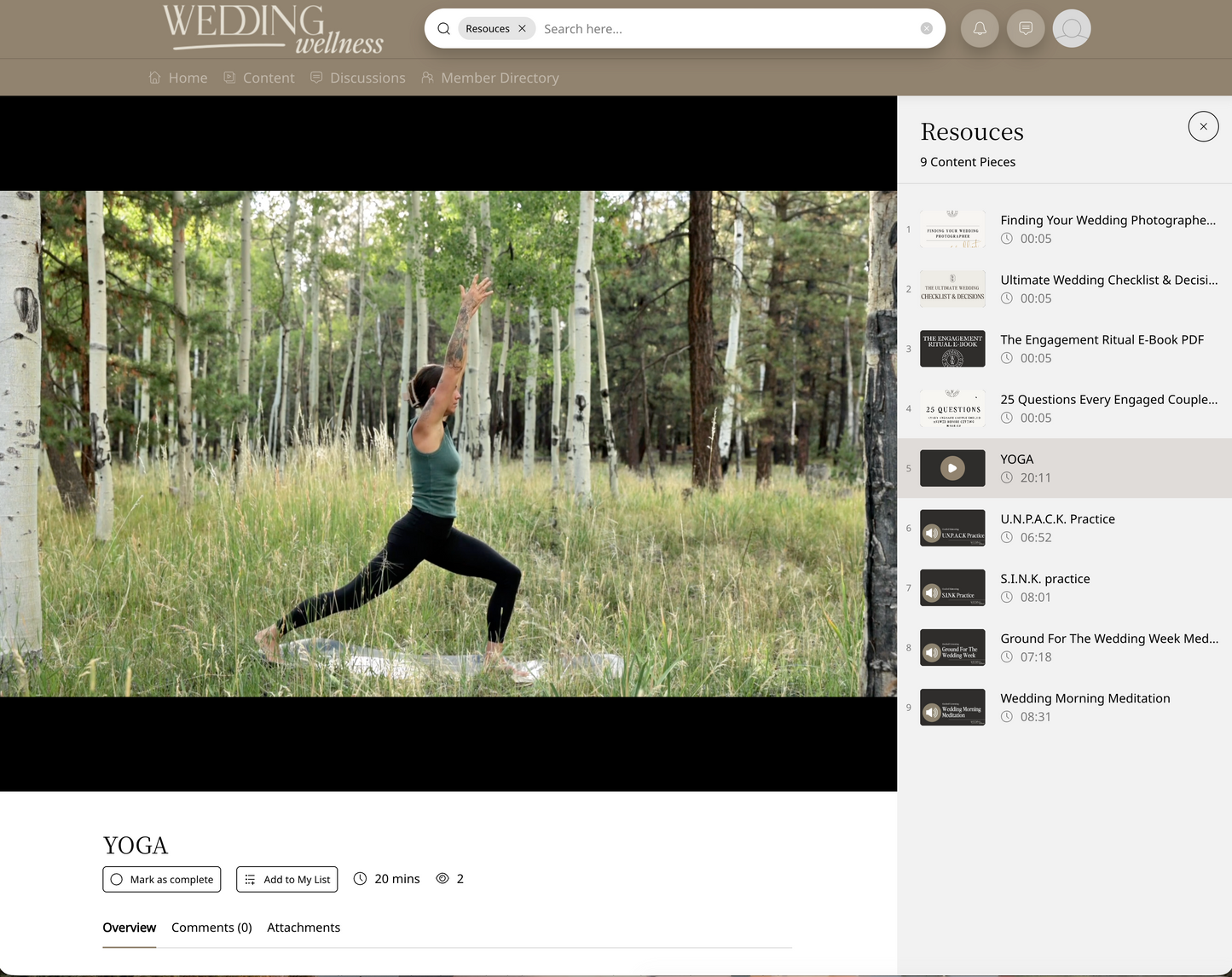The width and height of the screenshot is (1232, 977).
Task: Clear the search field with the X icon
Action: pyautogui.click(x=926, y=29)
